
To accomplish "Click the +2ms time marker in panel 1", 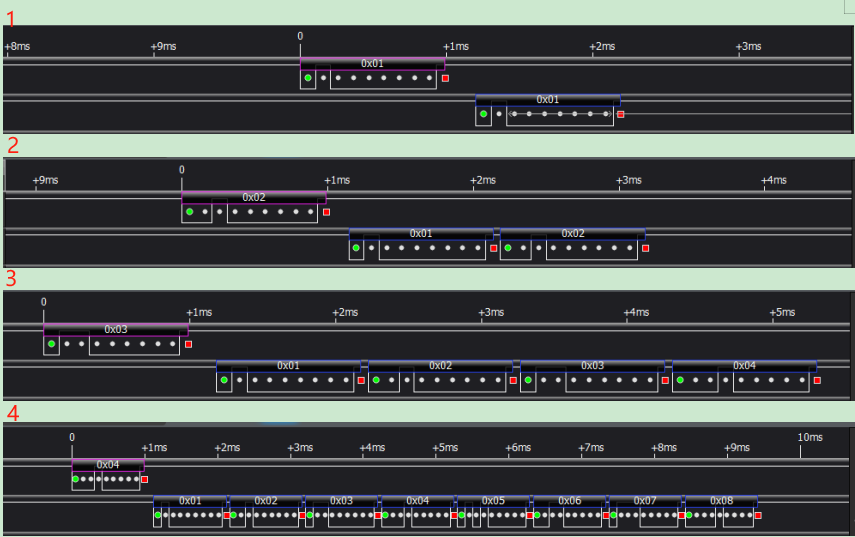I will (600, 47).
